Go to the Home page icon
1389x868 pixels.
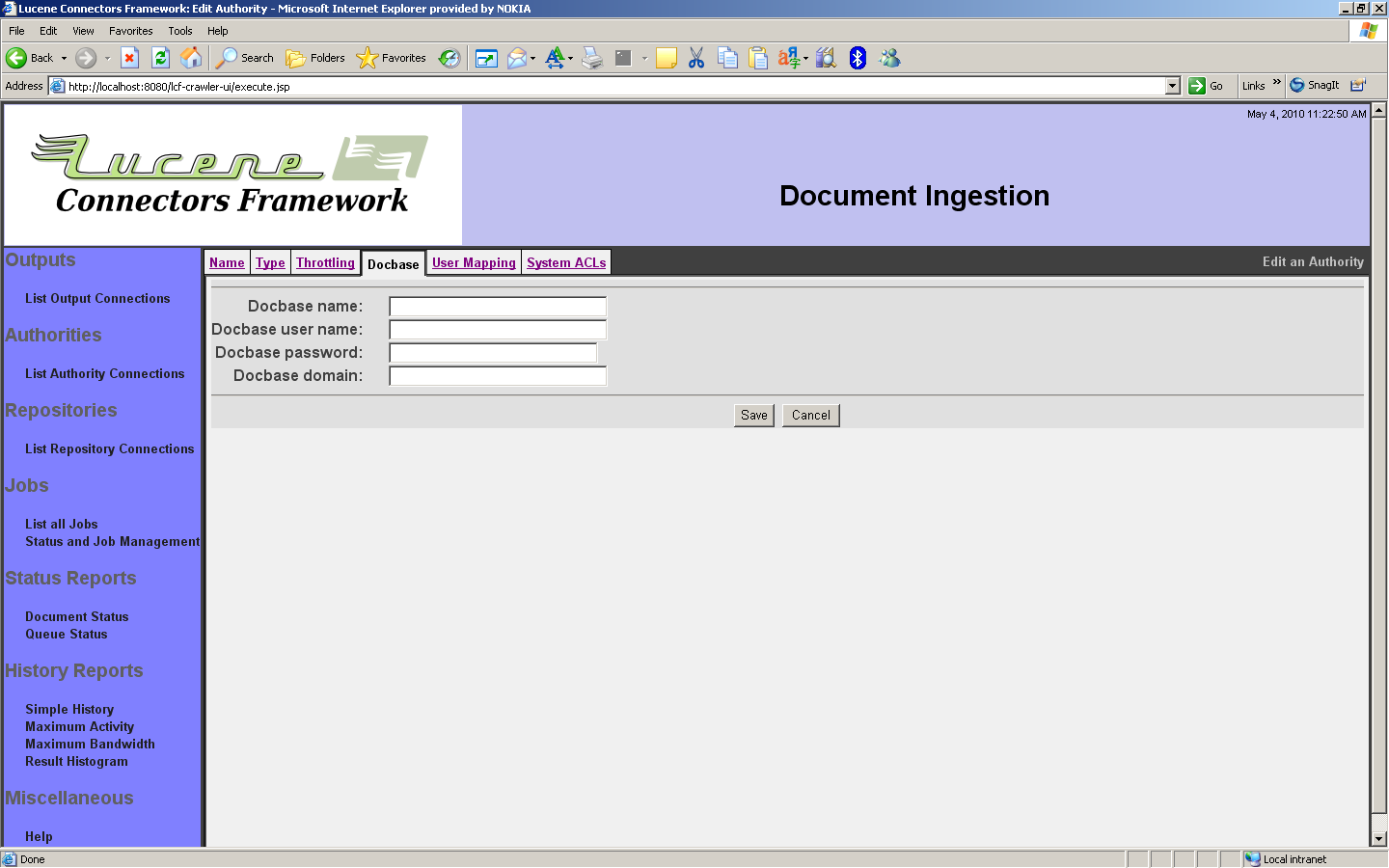click(191, 58)
